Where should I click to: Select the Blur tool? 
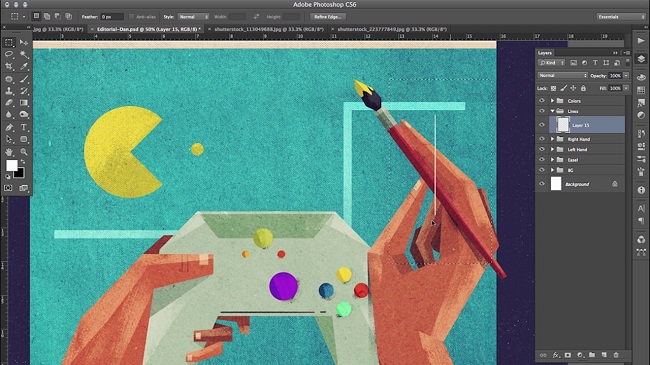9,114
